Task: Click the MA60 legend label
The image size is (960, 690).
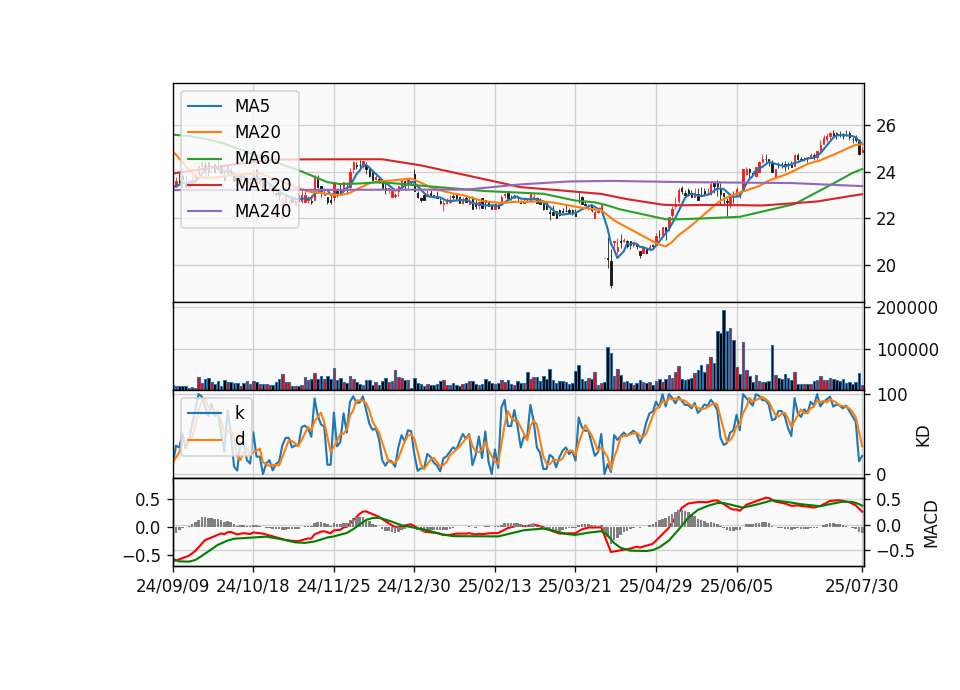Action: pyautogui.click(x=257, y=158)
